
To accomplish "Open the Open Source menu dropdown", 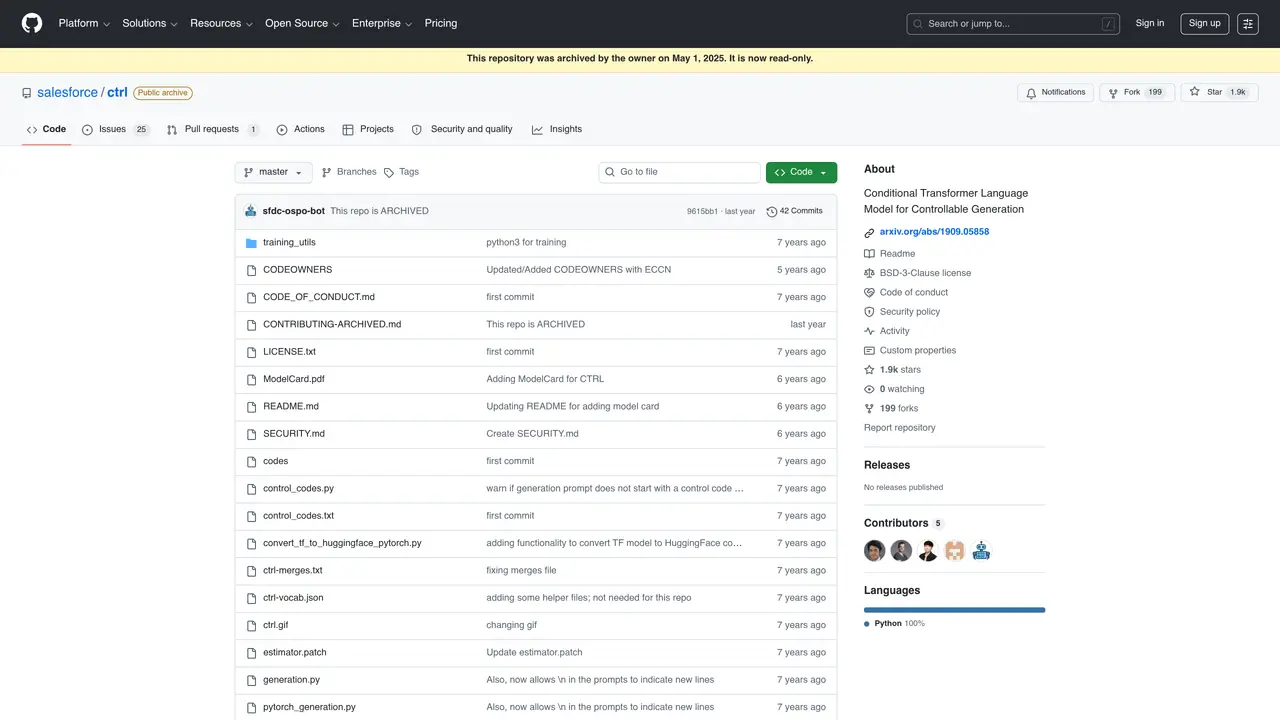I will click(302, 23).
